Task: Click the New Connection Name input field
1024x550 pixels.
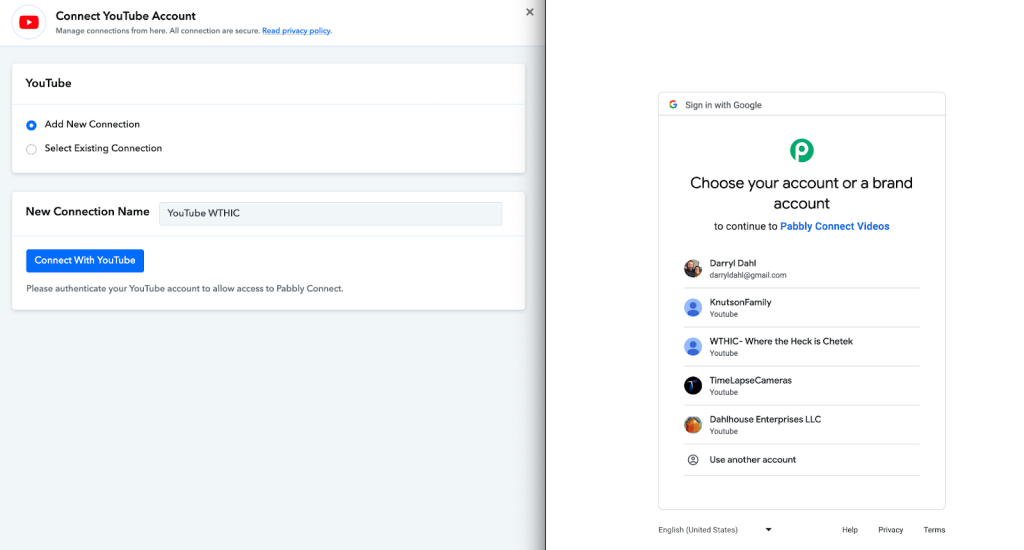Action: click(330, 213)
